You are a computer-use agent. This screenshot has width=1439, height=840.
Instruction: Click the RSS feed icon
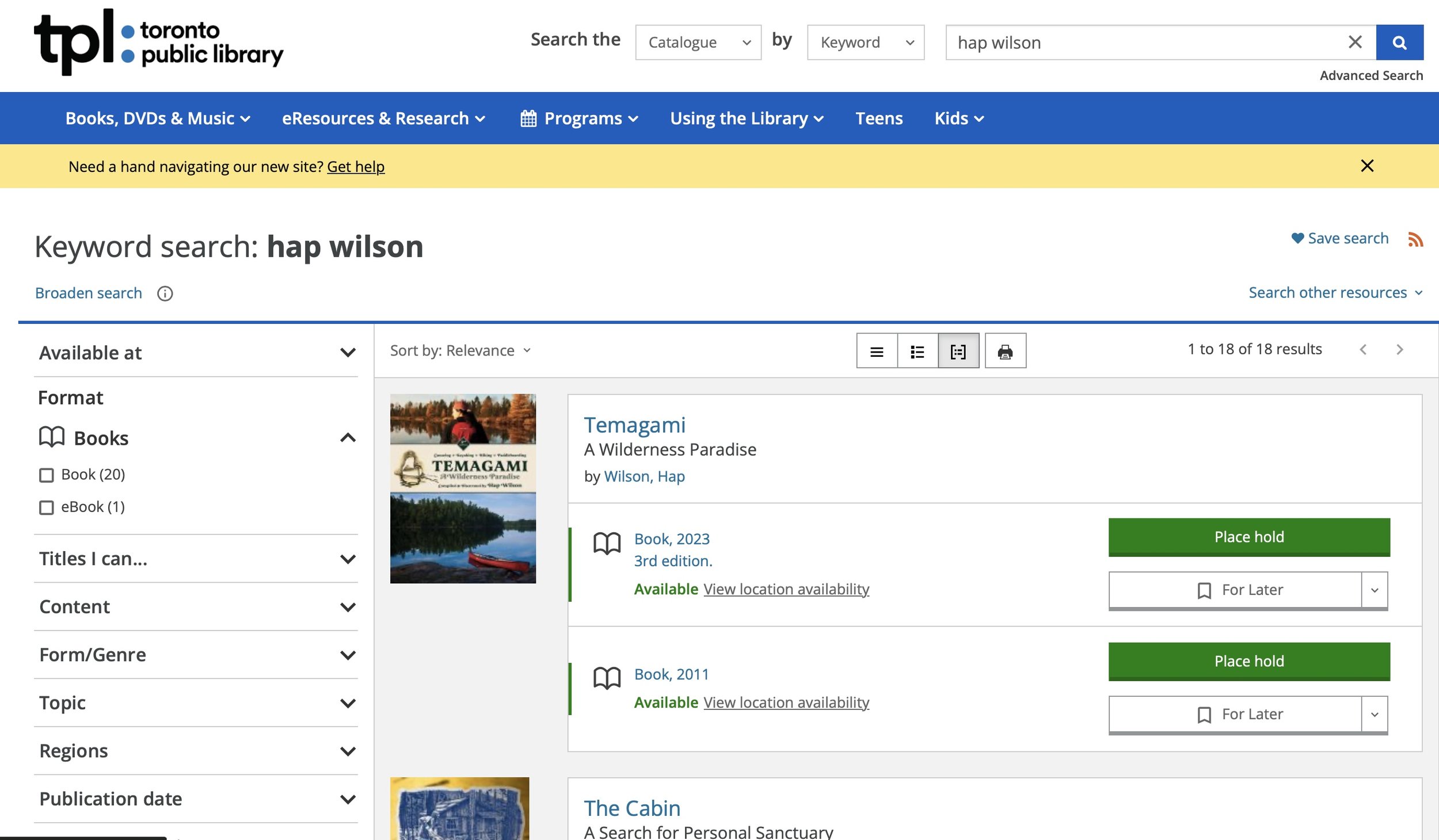(x=1415, y=239)
